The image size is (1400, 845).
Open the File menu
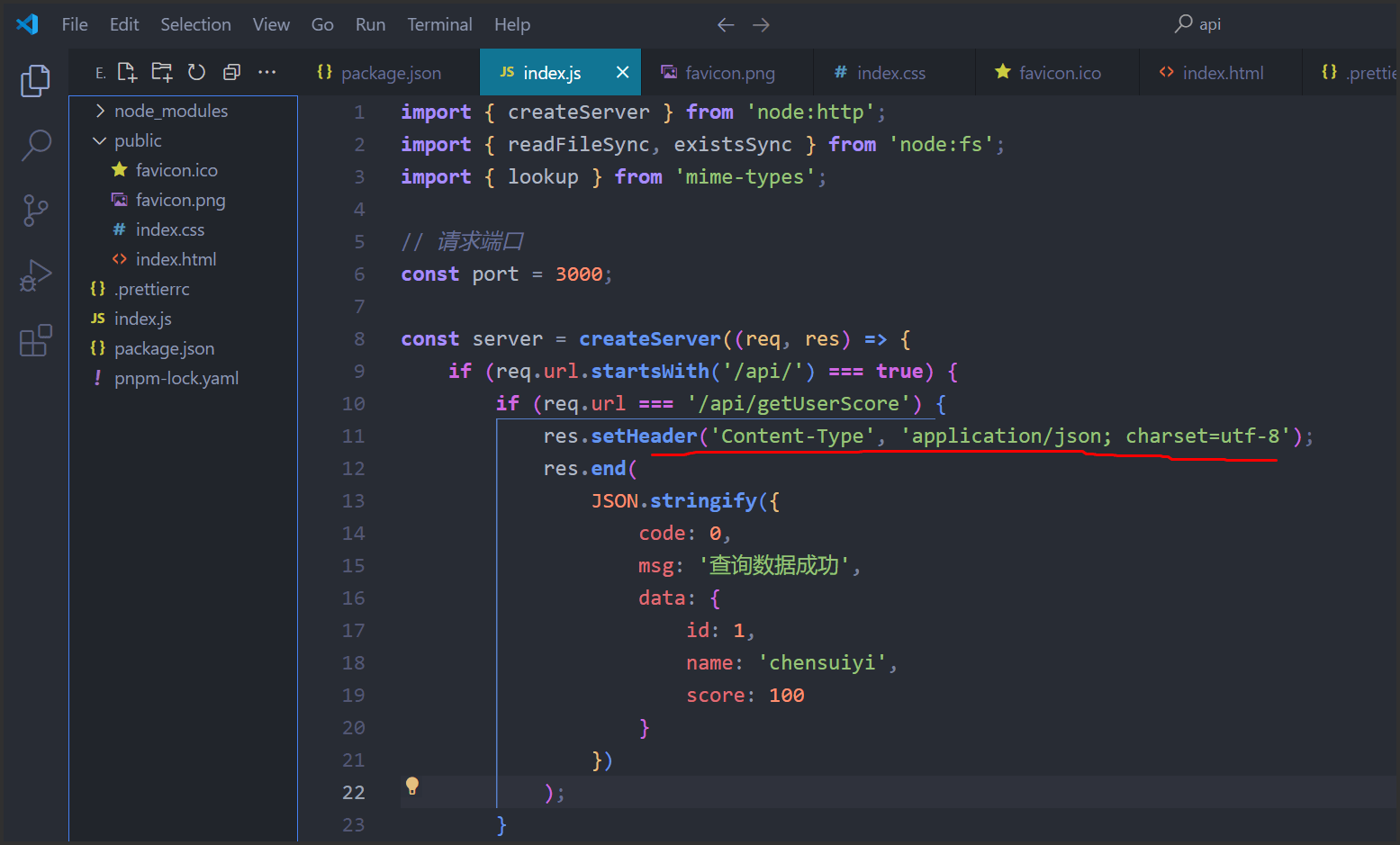[x=75, y=24]
